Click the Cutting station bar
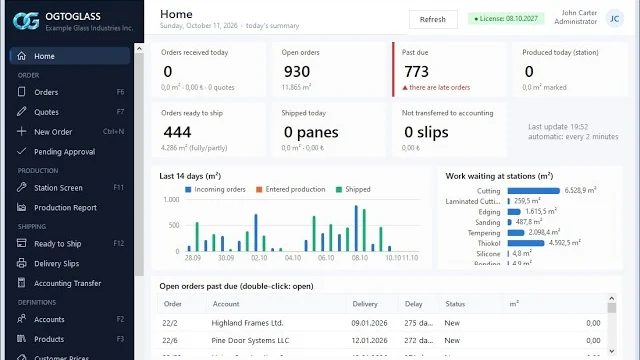 (533, 191)
